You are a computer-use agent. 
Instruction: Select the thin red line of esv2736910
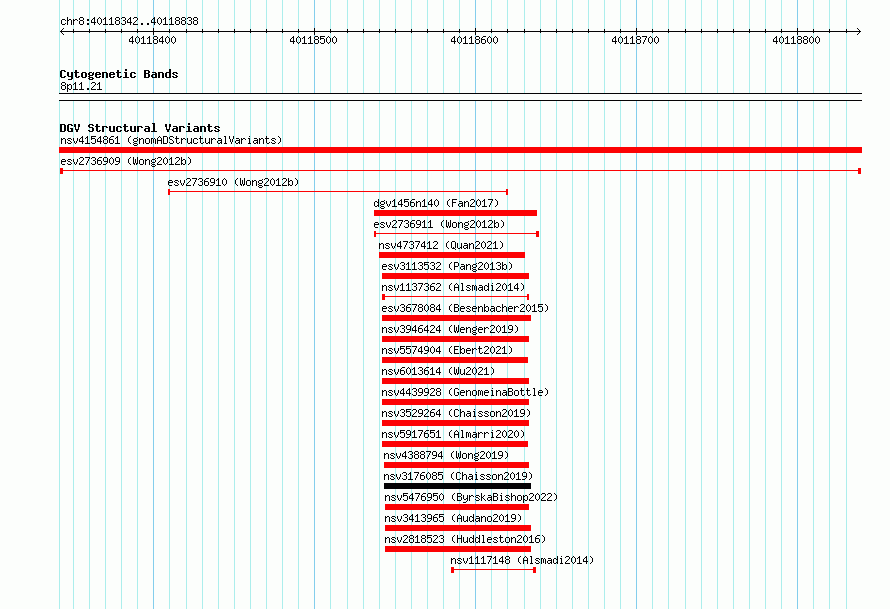click(338, 192)
